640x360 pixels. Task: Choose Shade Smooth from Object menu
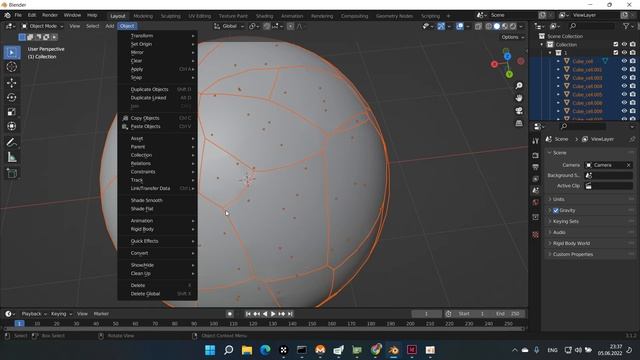tap(158, 200)
